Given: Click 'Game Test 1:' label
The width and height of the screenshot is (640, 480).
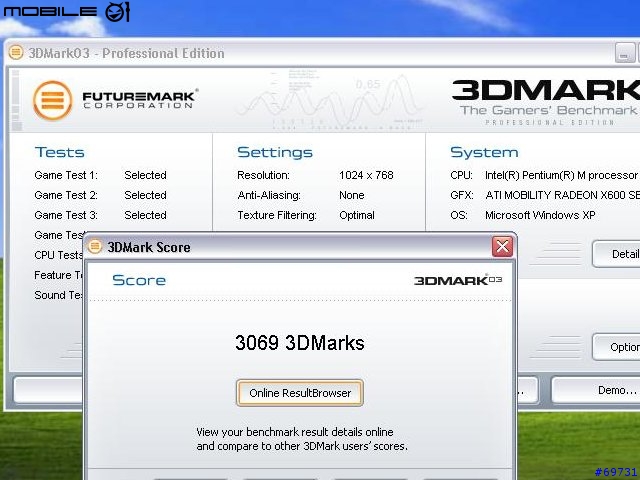Looking at the screenshot, I should click(66, 175).
